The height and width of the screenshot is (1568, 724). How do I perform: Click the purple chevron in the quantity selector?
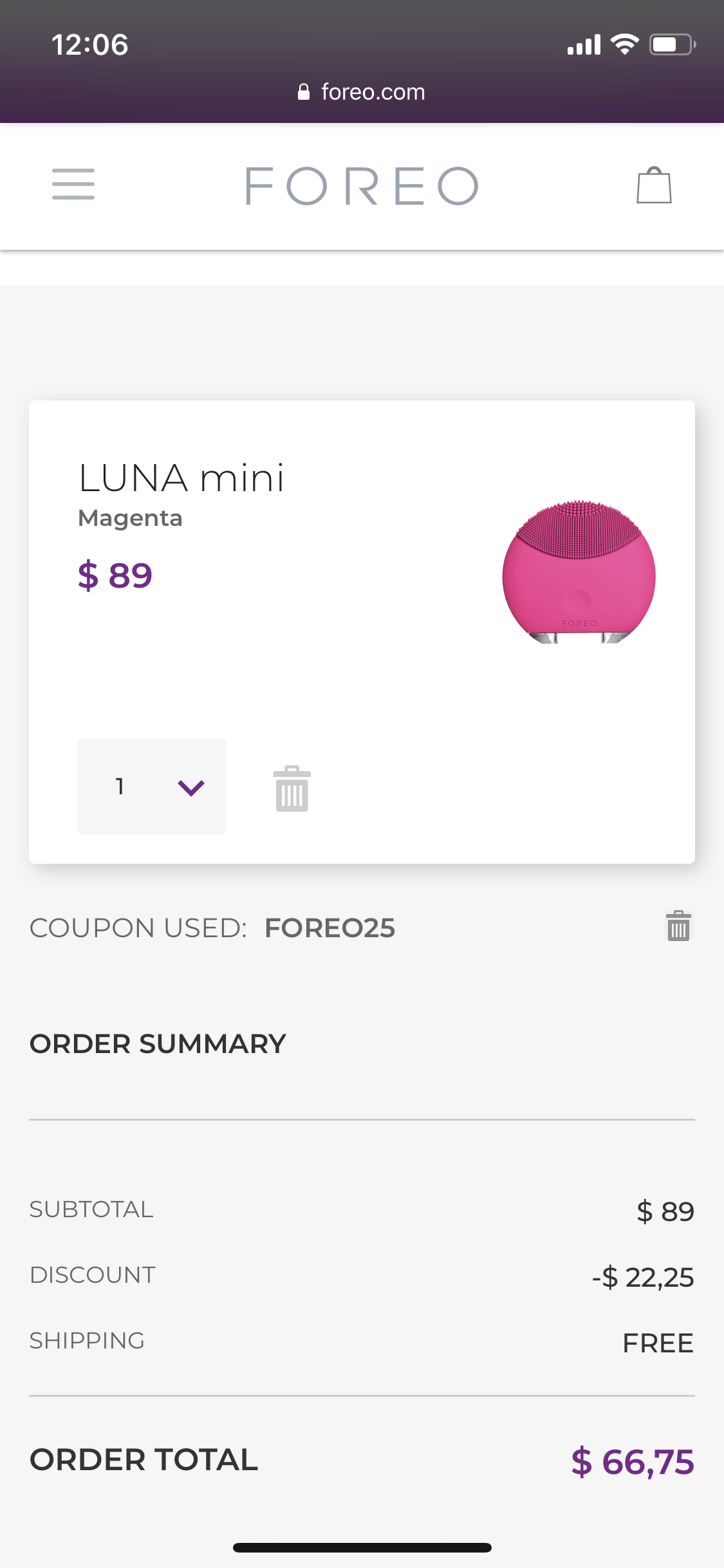coord(191,787)
